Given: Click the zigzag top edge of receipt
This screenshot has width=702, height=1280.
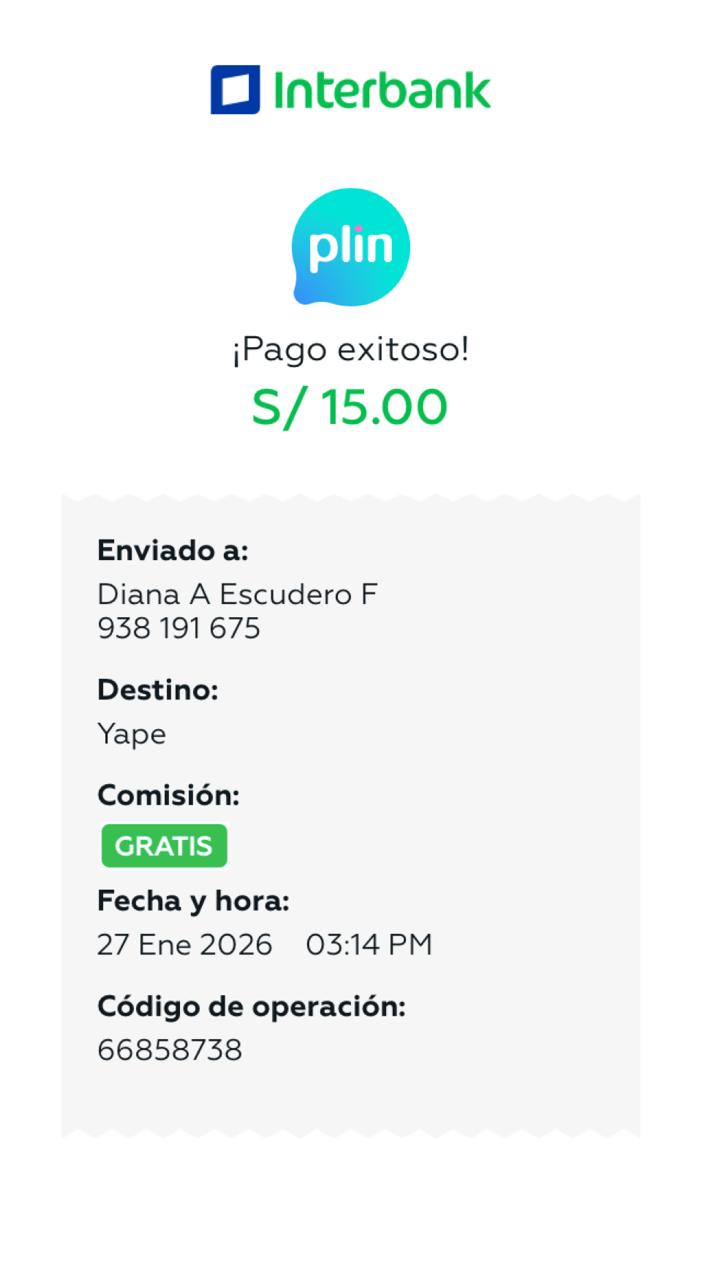Looking at the screenshot, I should pyautogui.click(x=350, y=498).
